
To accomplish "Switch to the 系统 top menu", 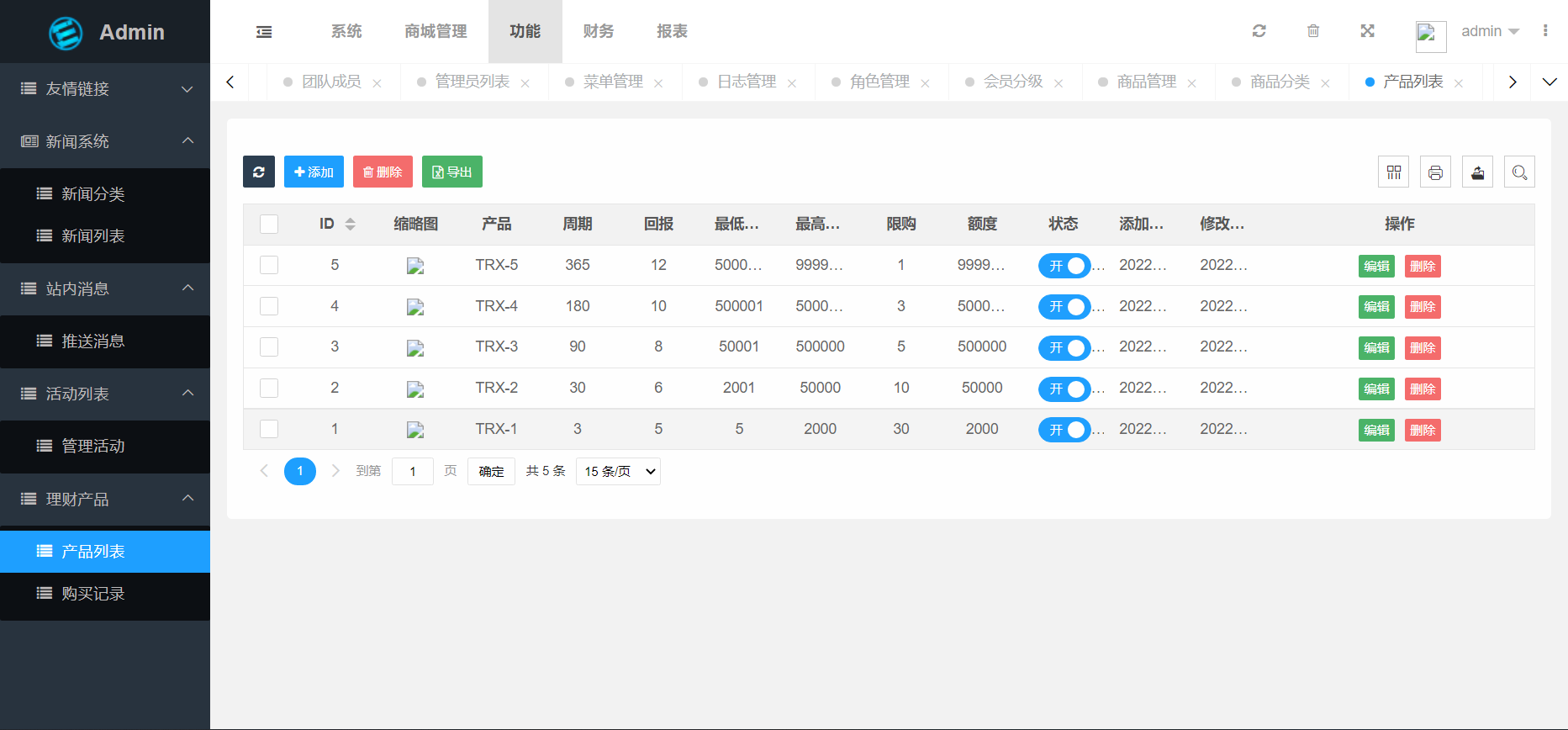I will tap(346, 31).
